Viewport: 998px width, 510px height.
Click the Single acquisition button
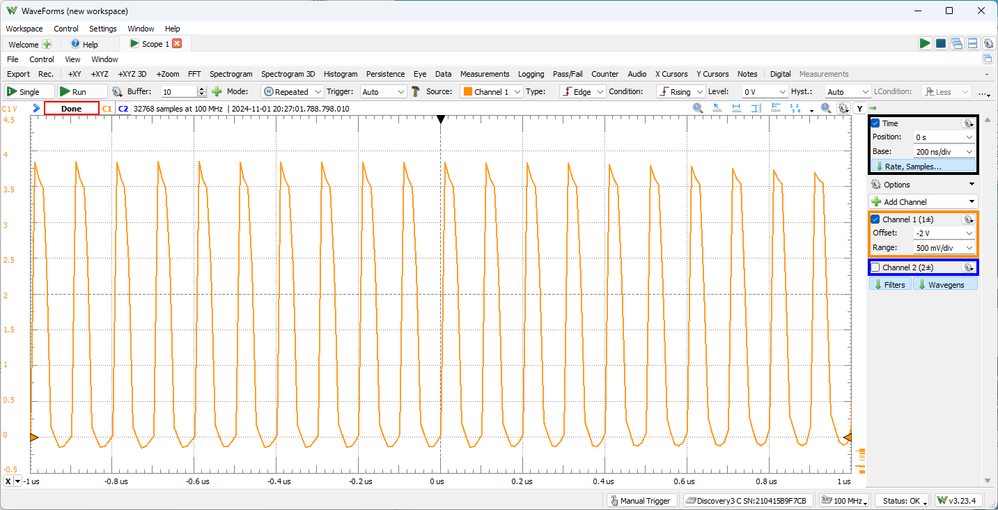(27, 92)
